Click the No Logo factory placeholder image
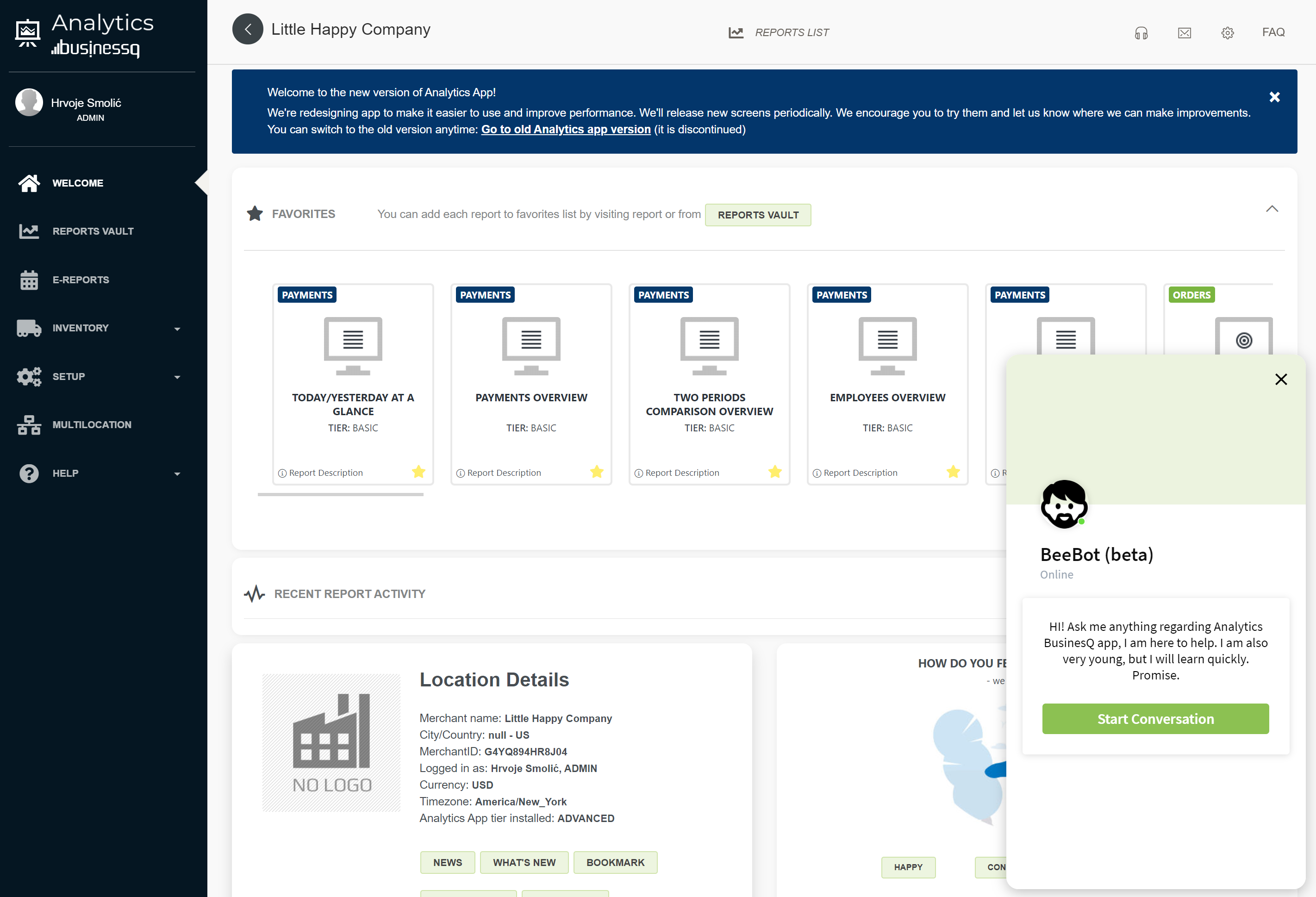 tap(331, 742)
